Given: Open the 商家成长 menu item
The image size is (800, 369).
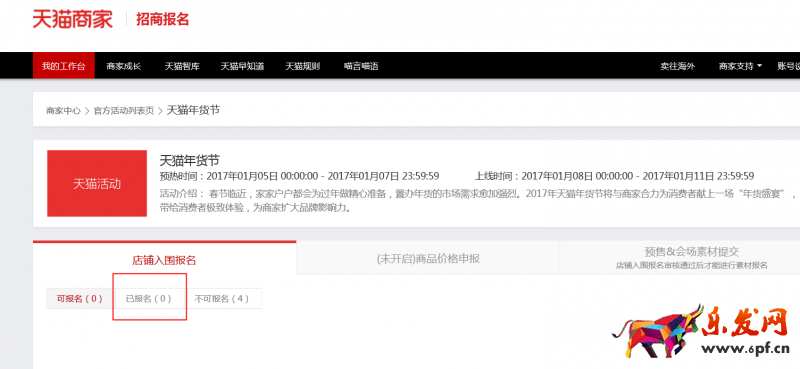Looking at the screenshot, I should point(123,66).
